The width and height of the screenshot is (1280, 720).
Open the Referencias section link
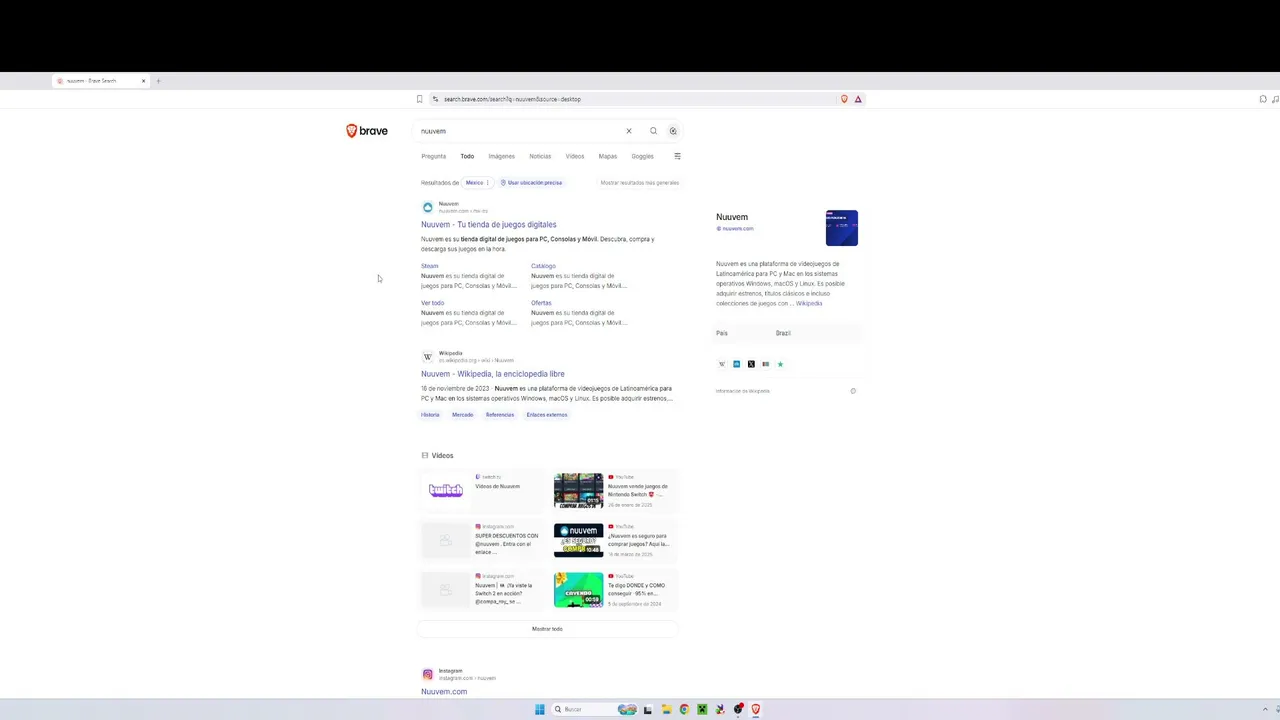tap(500, 415)
